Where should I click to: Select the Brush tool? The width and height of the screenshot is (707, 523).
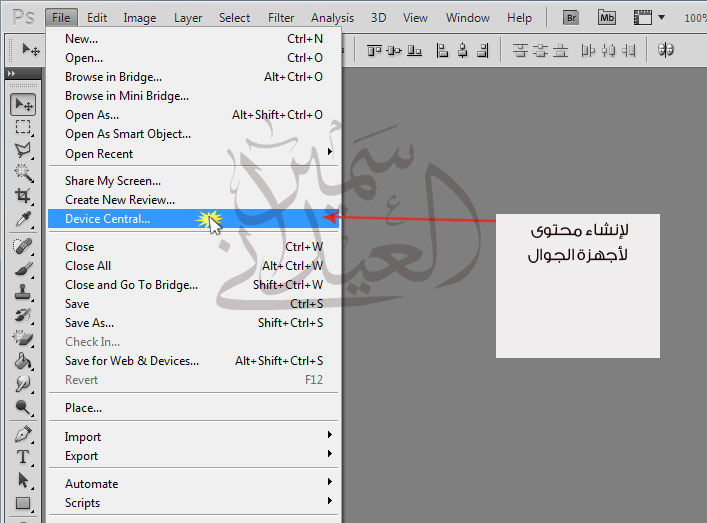click(x=23, y=269)
